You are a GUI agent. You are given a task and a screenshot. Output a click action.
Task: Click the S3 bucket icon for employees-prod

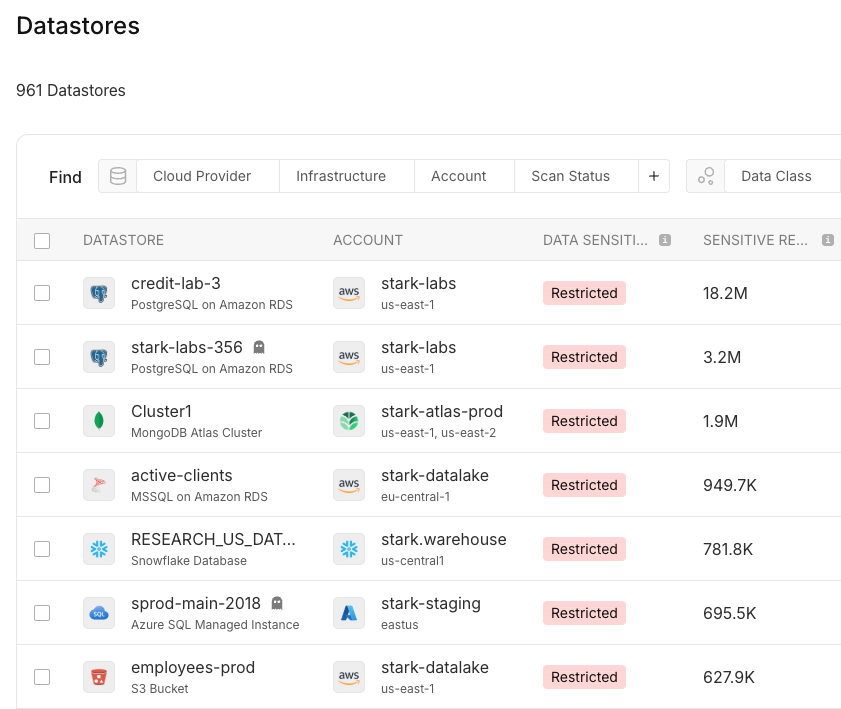(x=99, y=677)
